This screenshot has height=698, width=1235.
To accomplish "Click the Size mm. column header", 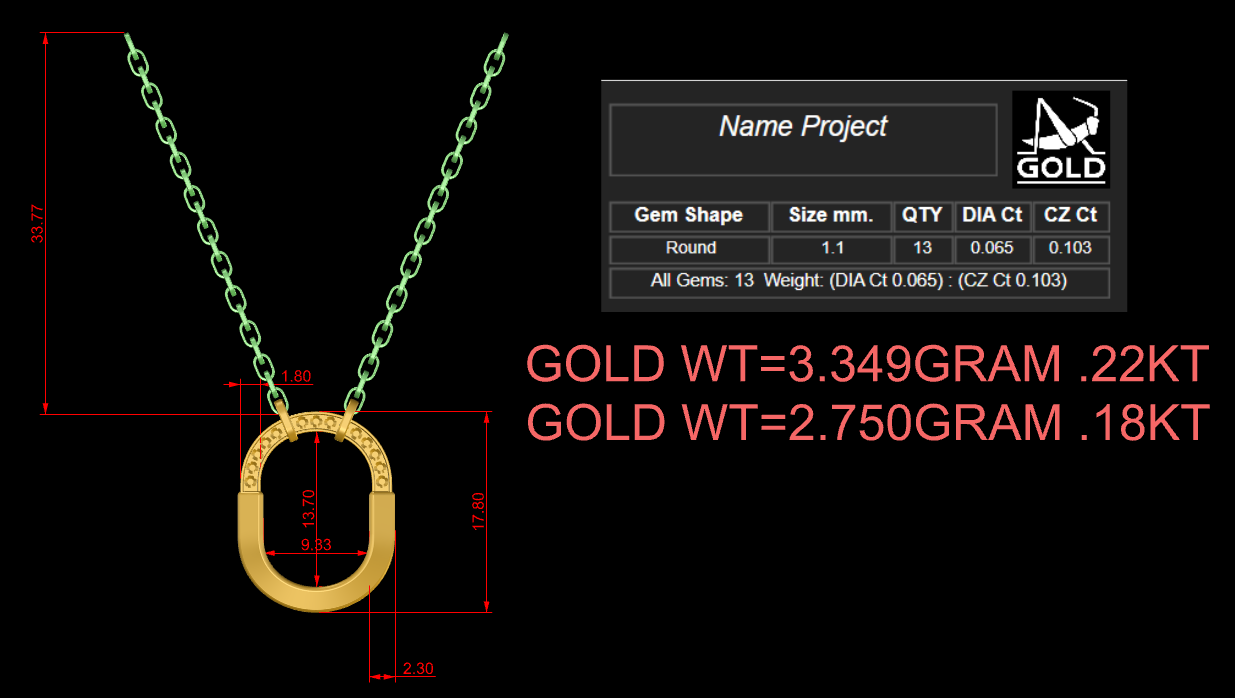I will pyautogui.click(x=831, y=216).
